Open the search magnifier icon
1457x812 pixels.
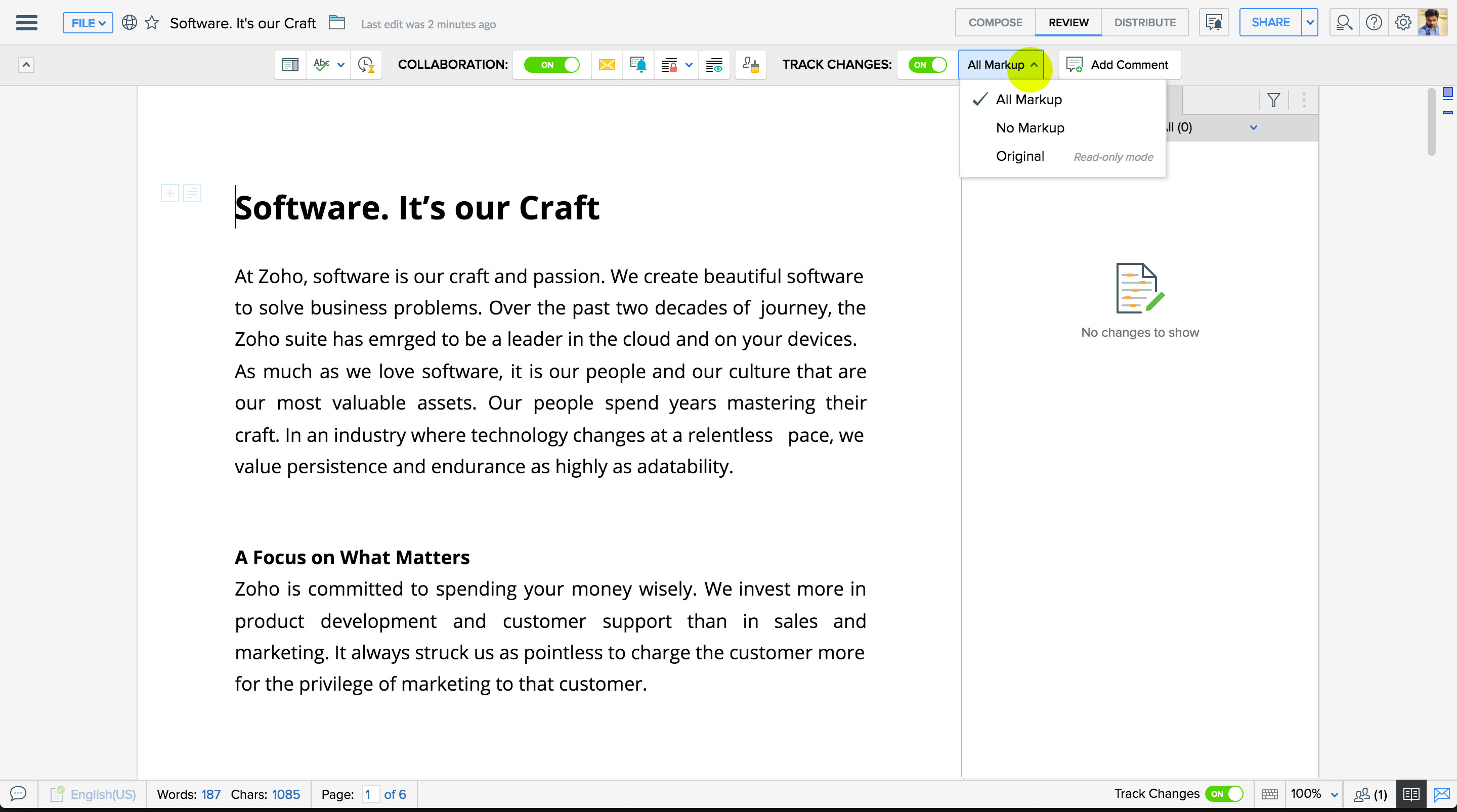pos(1343,23)
